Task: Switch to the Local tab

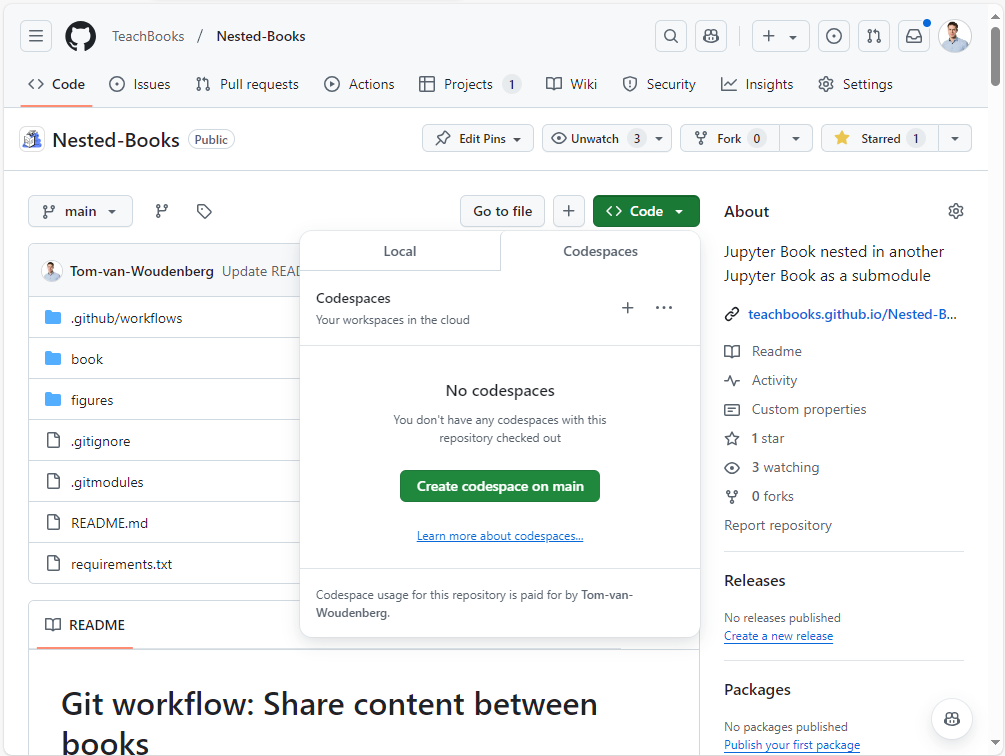Action: tap(400, 251)
